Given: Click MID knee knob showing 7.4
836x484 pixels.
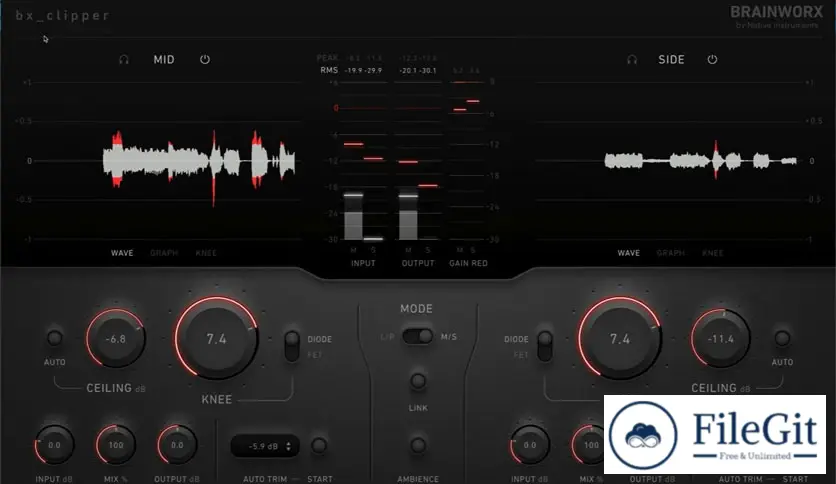Looking at the screenshot, I should 216,338.
